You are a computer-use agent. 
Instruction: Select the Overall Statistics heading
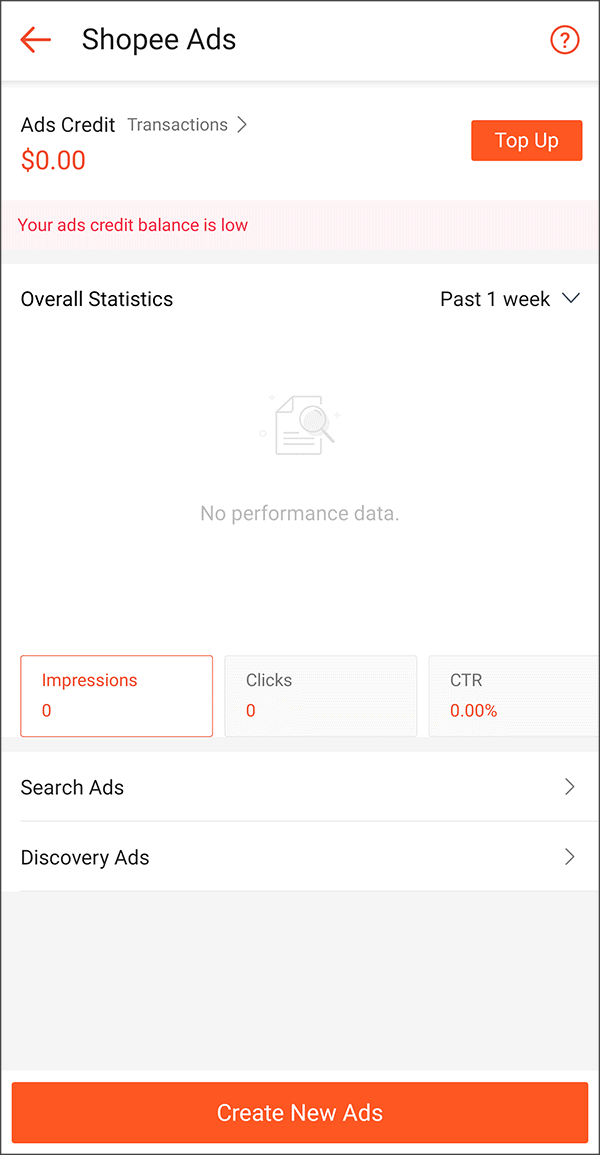coord(97,298)
